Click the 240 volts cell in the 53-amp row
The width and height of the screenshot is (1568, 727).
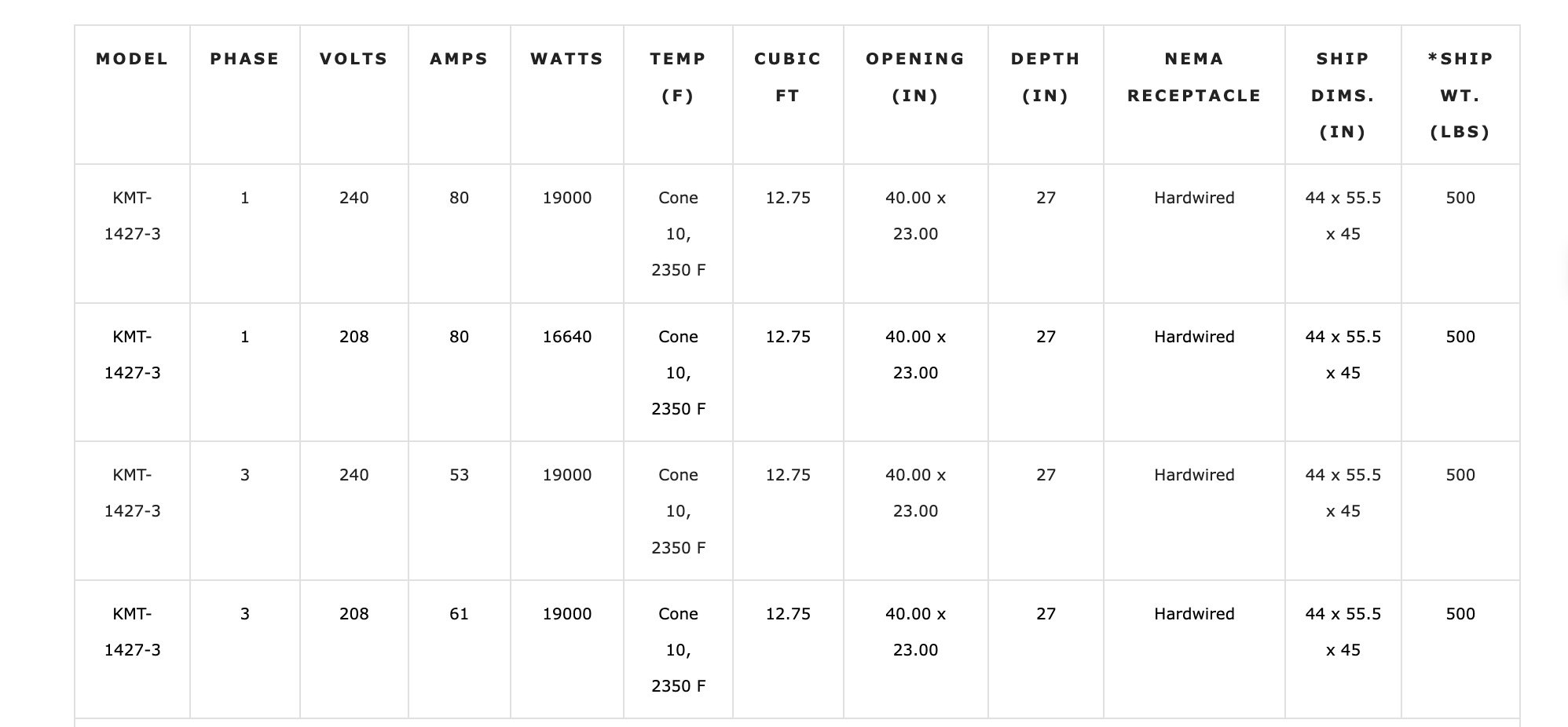point(354,475)
